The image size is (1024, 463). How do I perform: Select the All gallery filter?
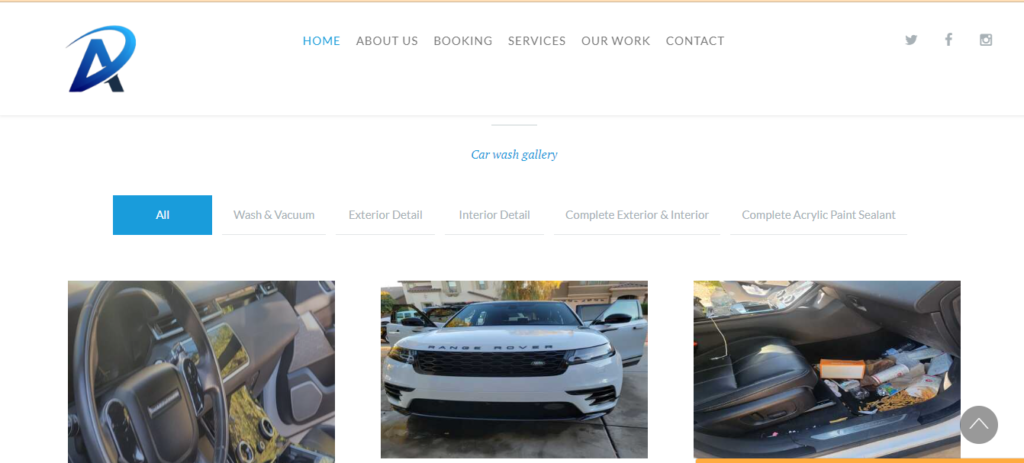163,215
